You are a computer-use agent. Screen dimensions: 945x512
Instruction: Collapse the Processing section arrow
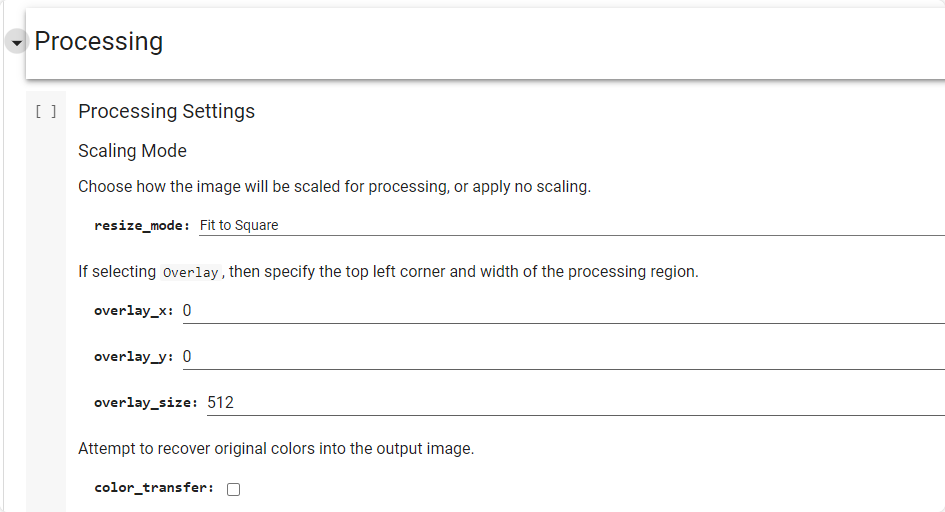pos(16,42)
